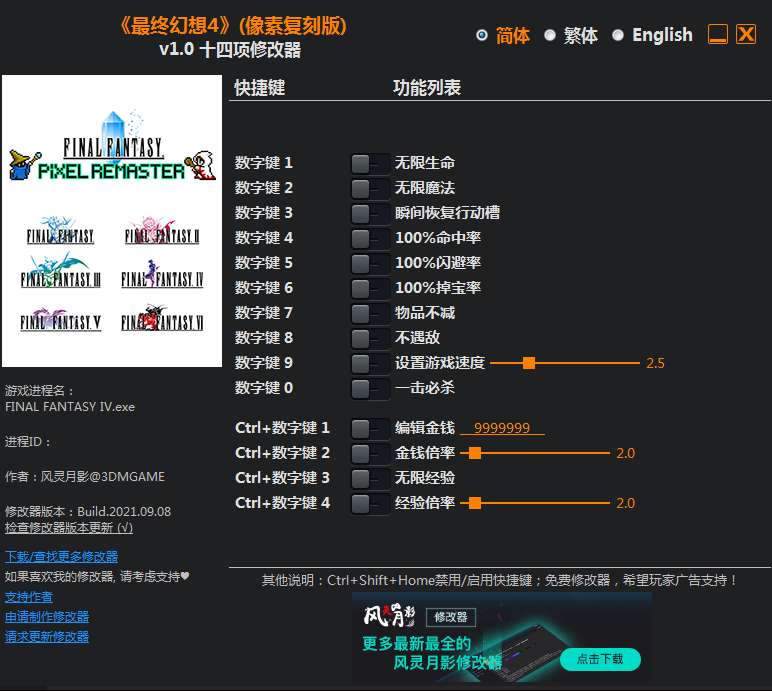Select English language radio button
The height and width of the screenshot is (691, 772).
pyautogui.click(x=618, y=35)
